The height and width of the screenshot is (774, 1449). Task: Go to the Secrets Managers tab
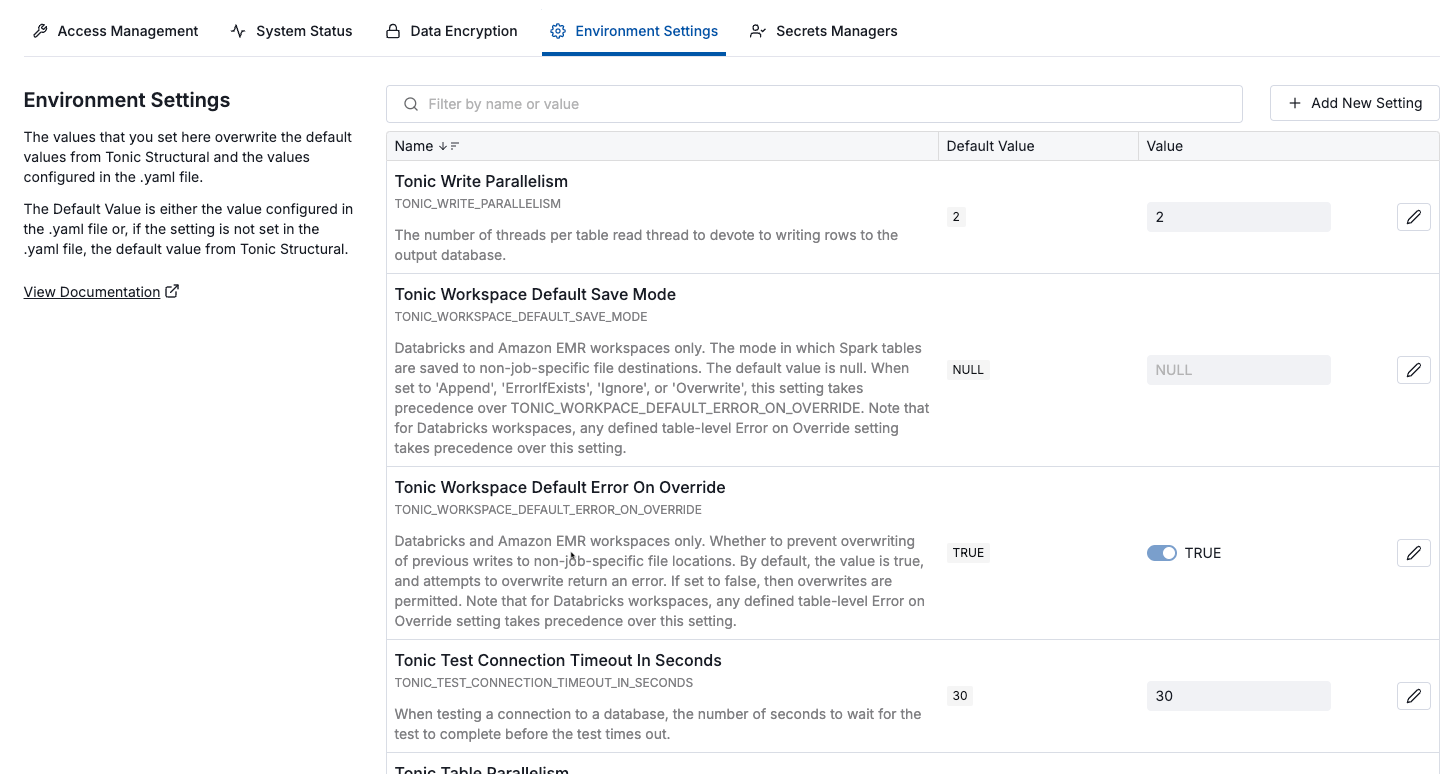click(823, 31)
